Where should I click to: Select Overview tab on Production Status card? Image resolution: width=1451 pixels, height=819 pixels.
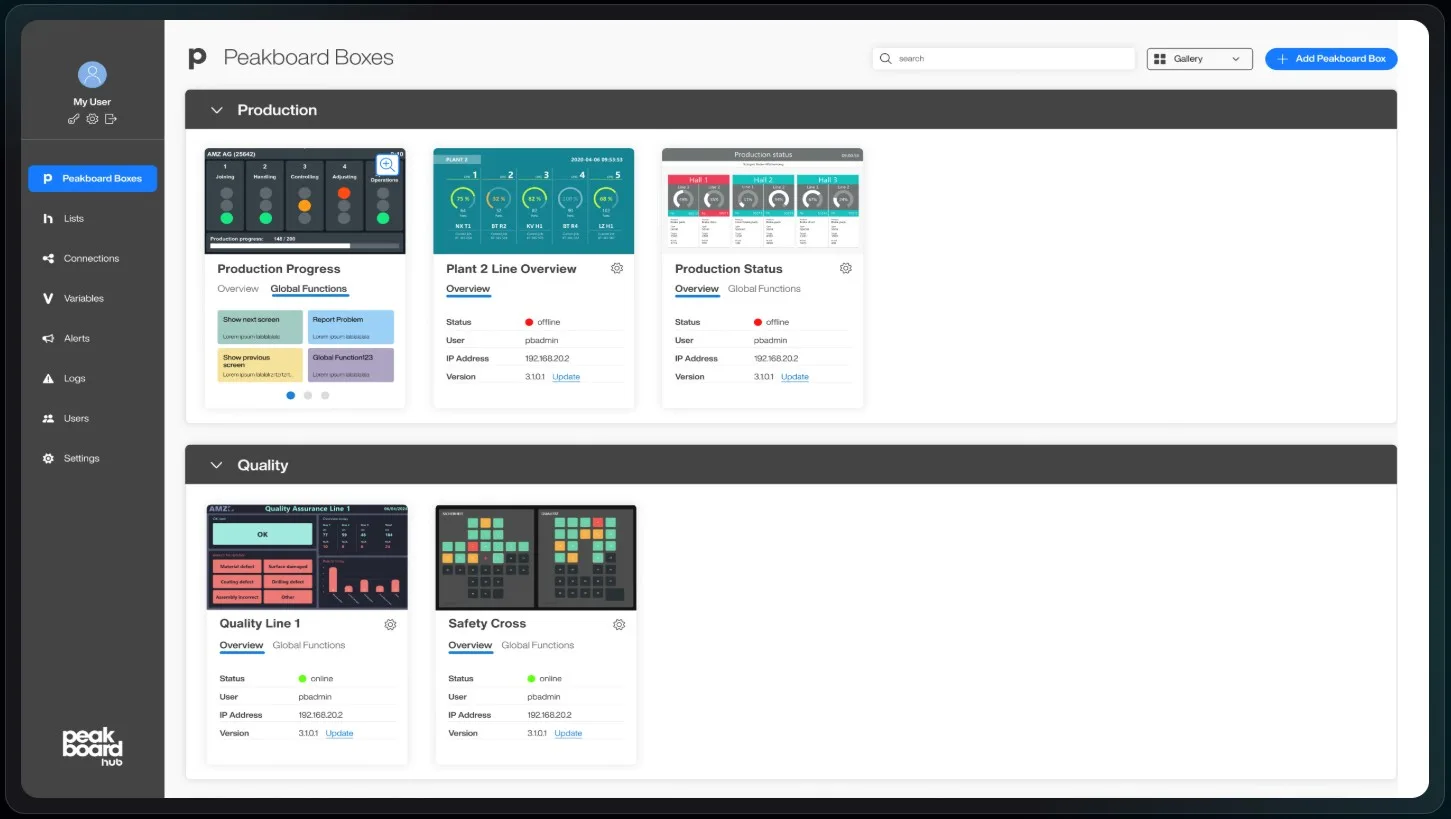click(x=697, y=289)
